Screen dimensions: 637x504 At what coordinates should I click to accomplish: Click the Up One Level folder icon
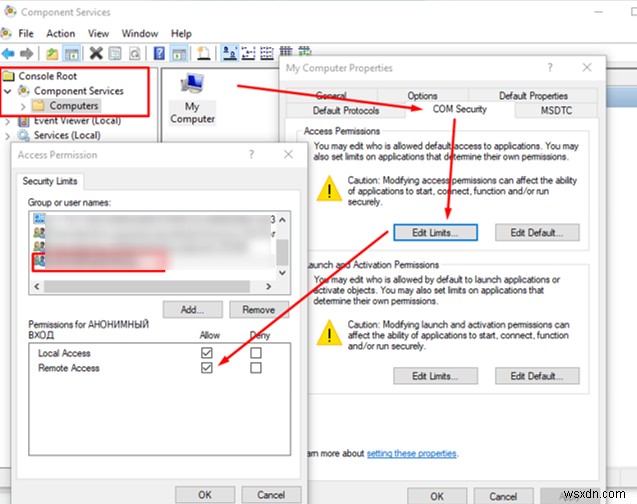(52, 54)
